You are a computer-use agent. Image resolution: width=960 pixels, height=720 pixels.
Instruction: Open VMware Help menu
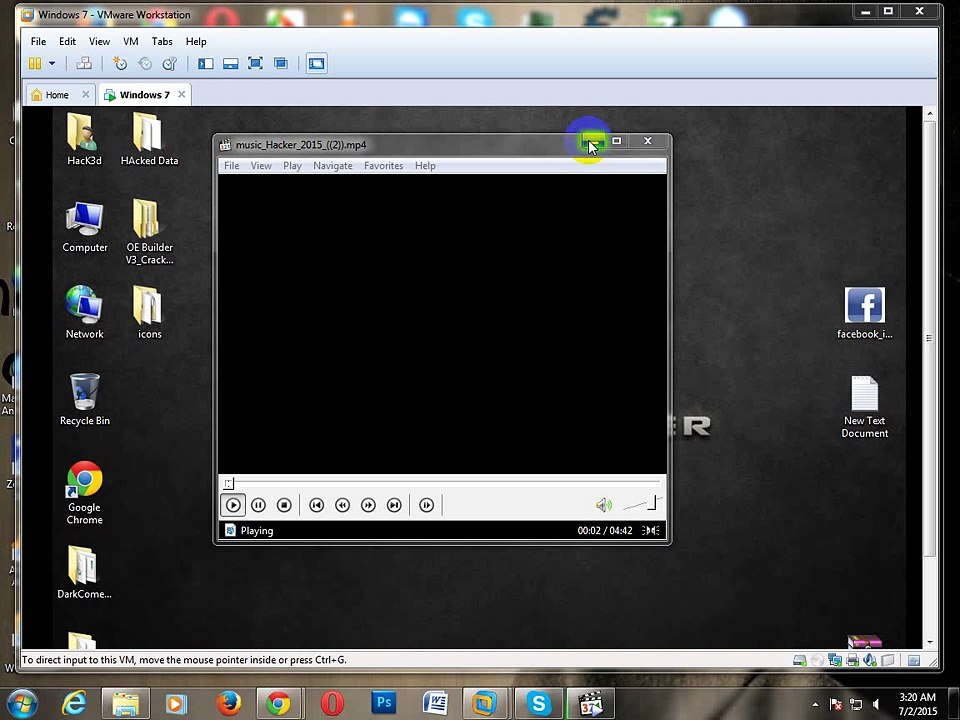196,42
